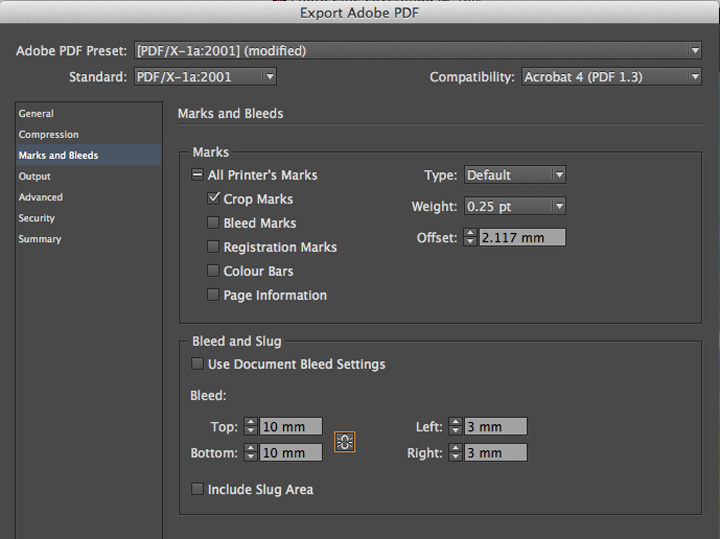Uncheck the Crop Marks checkbox
The height and width of the screenshot is (539, 720).
213,198
